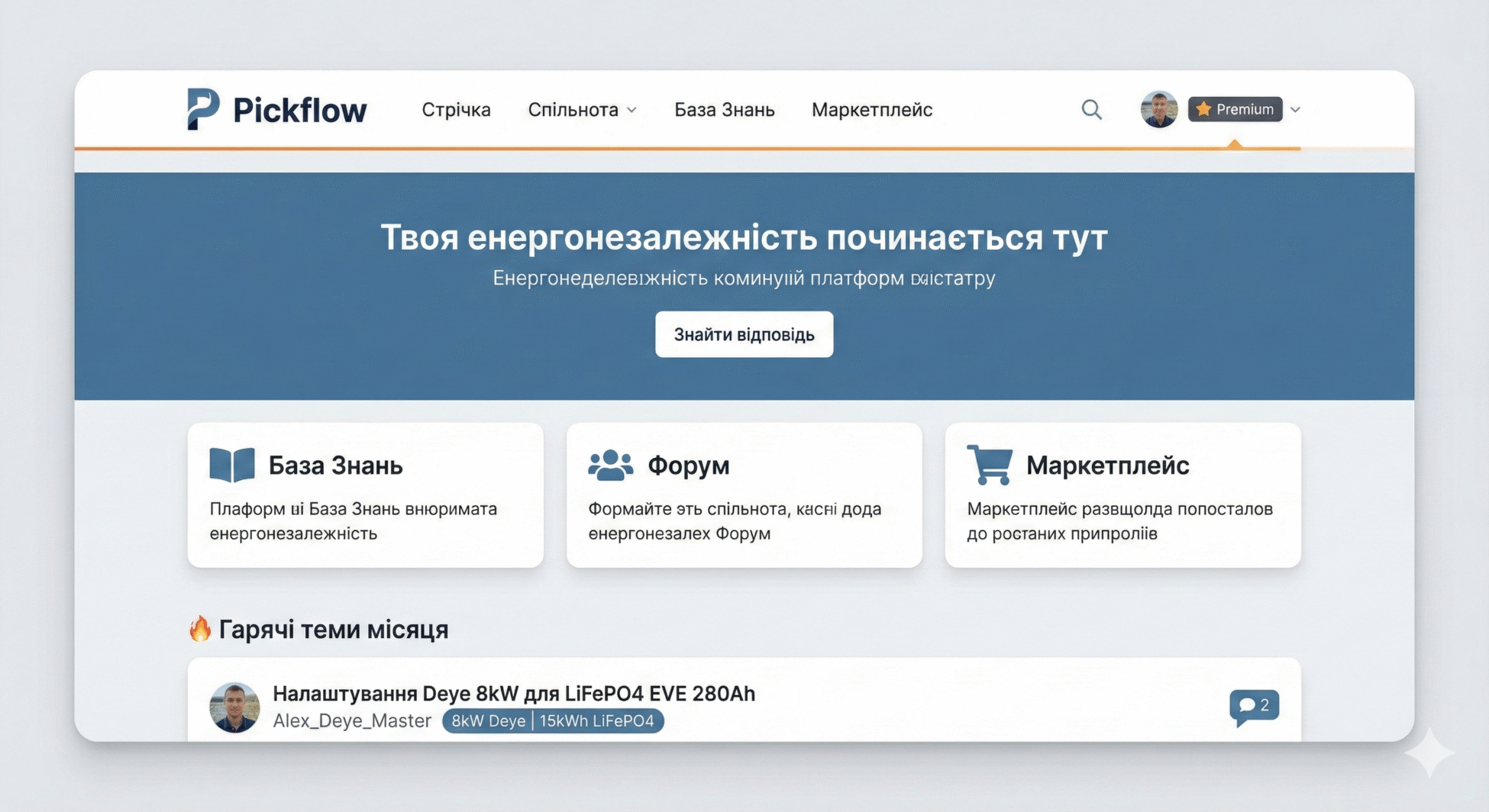This screenshot has width=1489, height=812.
Task: Click the open book Knowledge Base icon
Action: [232, 465]
